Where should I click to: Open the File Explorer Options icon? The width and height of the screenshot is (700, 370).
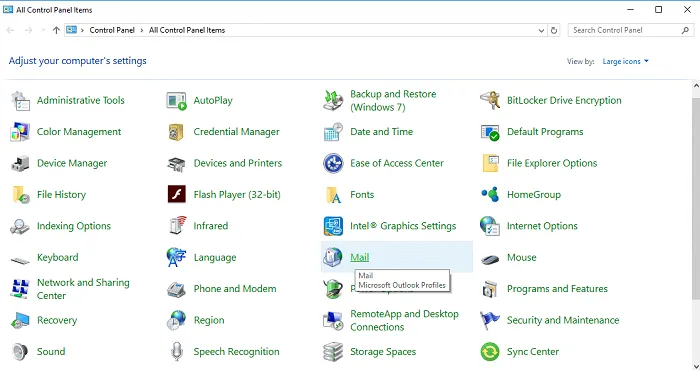(x=490, y=163)
